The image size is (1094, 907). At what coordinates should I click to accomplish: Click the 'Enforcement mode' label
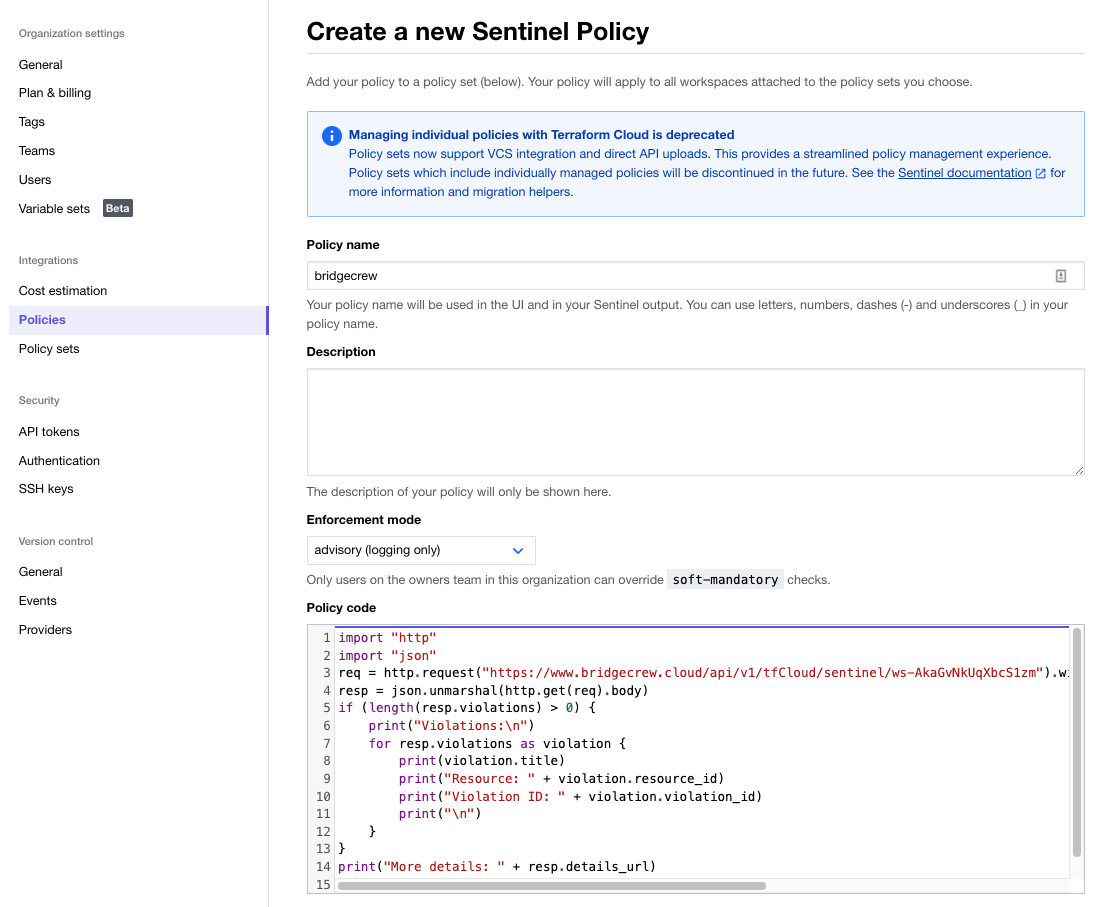[364, 520]
